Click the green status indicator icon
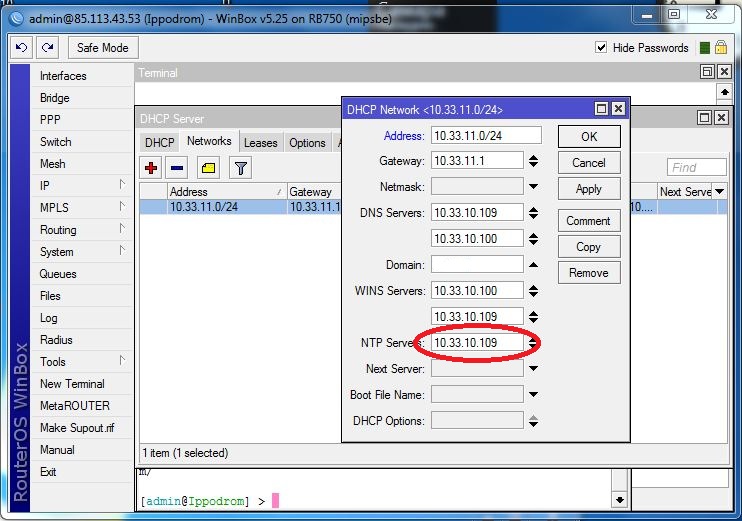 click(x=705, y=48)
